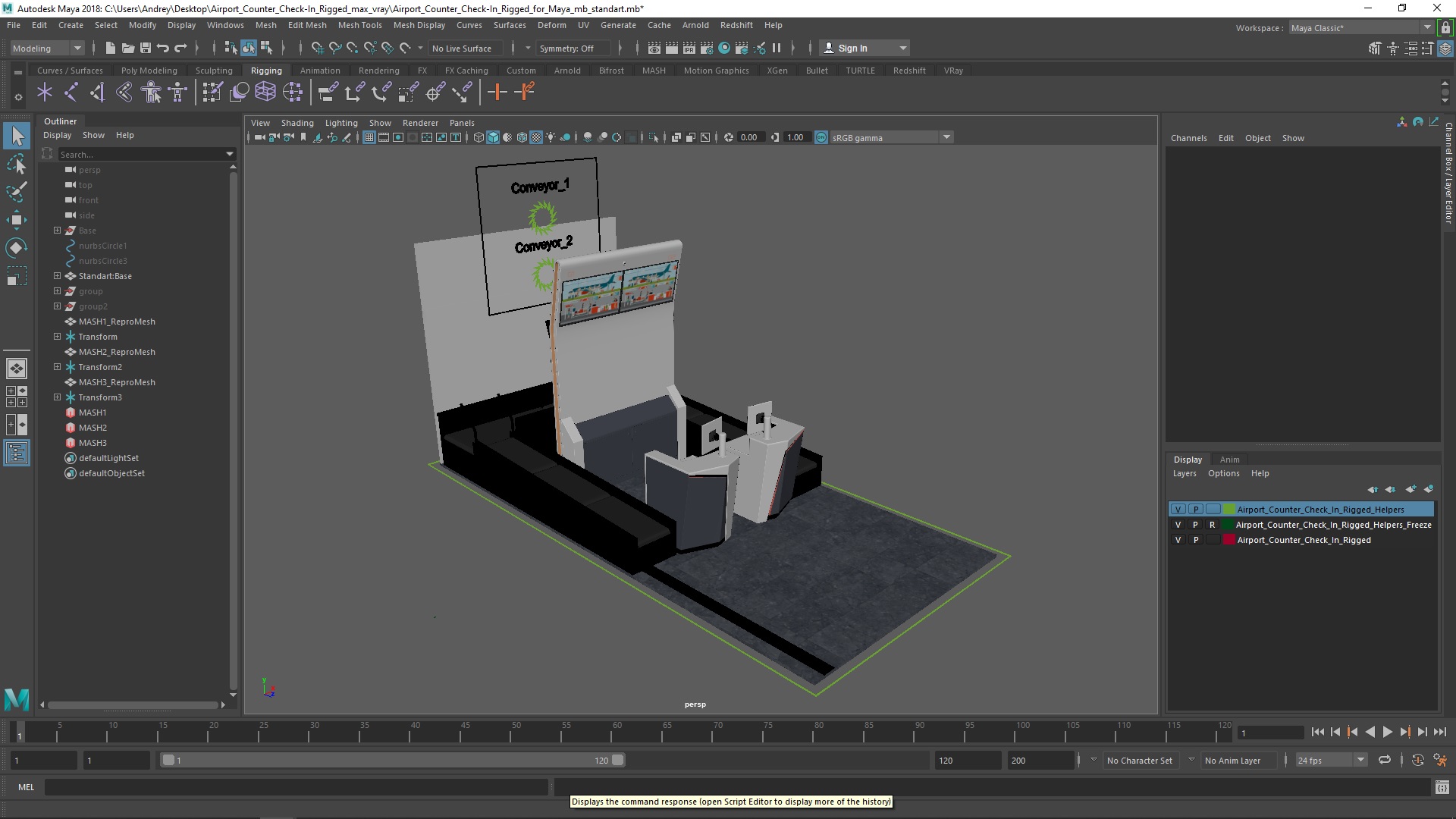Click the Parent constraint shelf icon
The image size is (1456, 819).
click(328, 93)
